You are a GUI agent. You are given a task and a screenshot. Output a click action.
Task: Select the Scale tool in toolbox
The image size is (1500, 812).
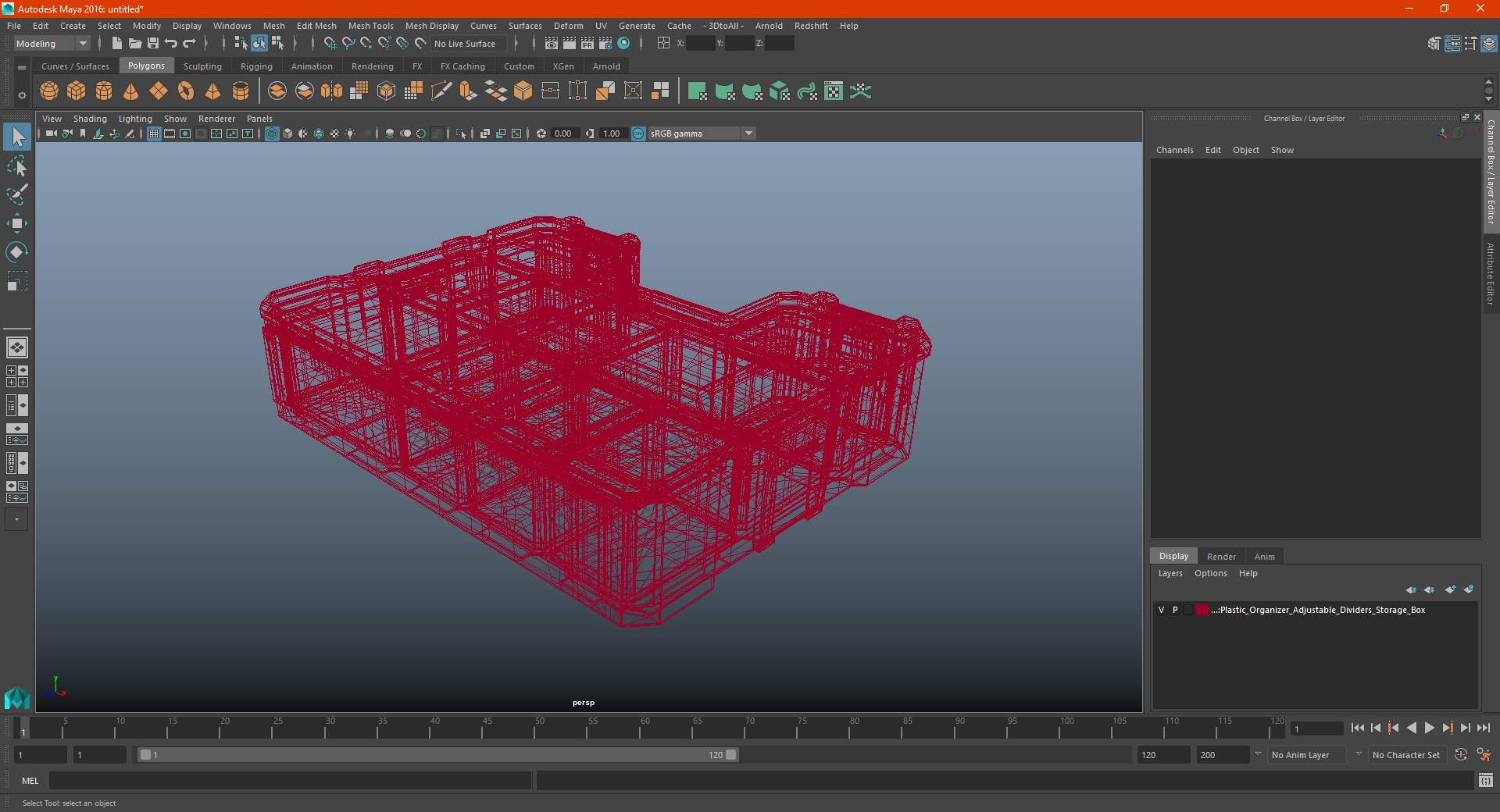tap(16, 281)
